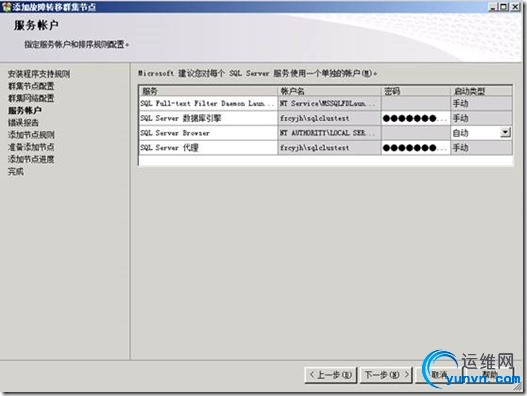Click the 密码 column header
This screenshot has height=396, width=527.
coord(416,91)
